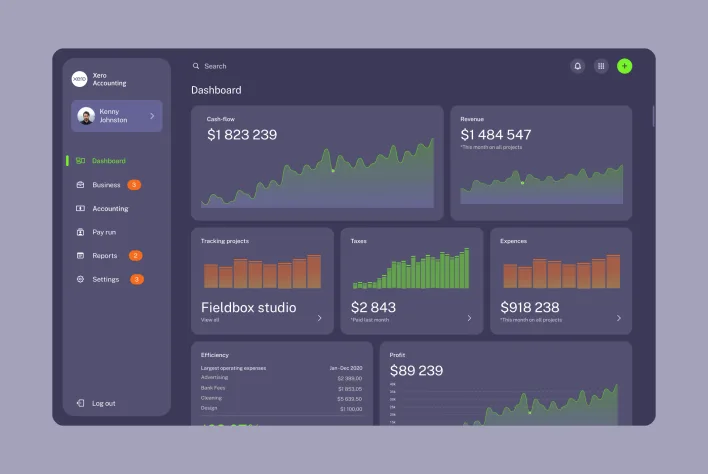Click the Dashboard page heading
The height and width of the screenshot is (474, 708).
click(x=216, y=90)
